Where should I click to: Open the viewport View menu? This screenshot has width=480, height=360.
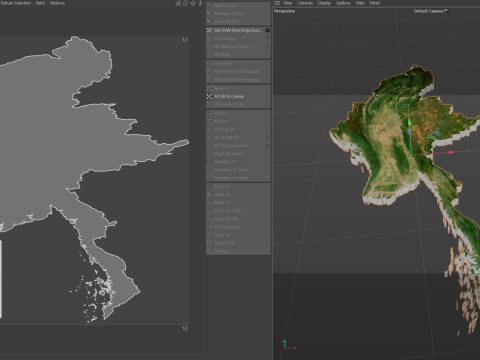[x=288, y=3]
